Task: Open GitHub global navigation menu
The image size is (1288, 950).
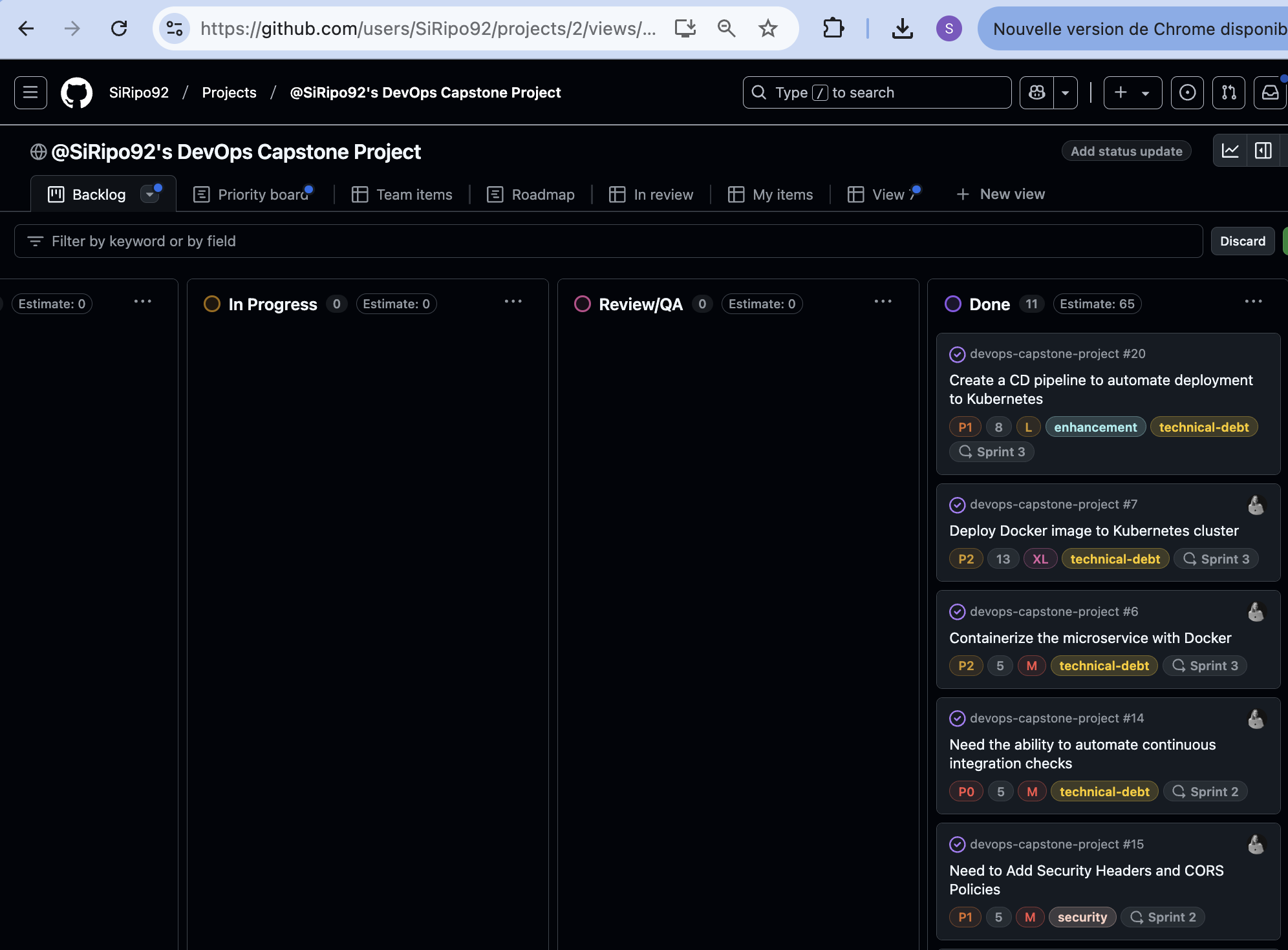Action: 30,92
